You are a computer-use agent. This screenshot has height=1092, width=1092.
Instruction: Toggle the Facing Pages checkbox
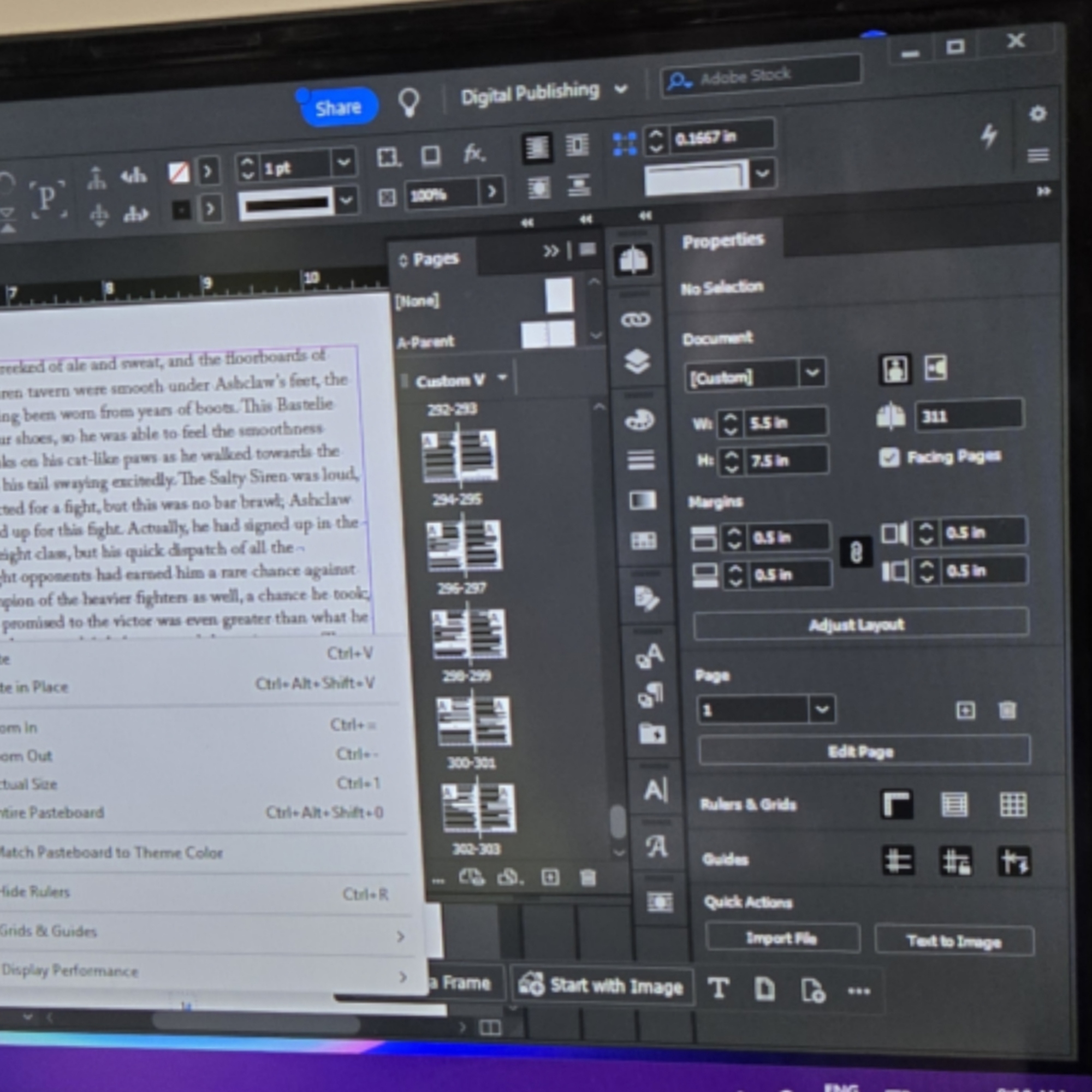889,457
